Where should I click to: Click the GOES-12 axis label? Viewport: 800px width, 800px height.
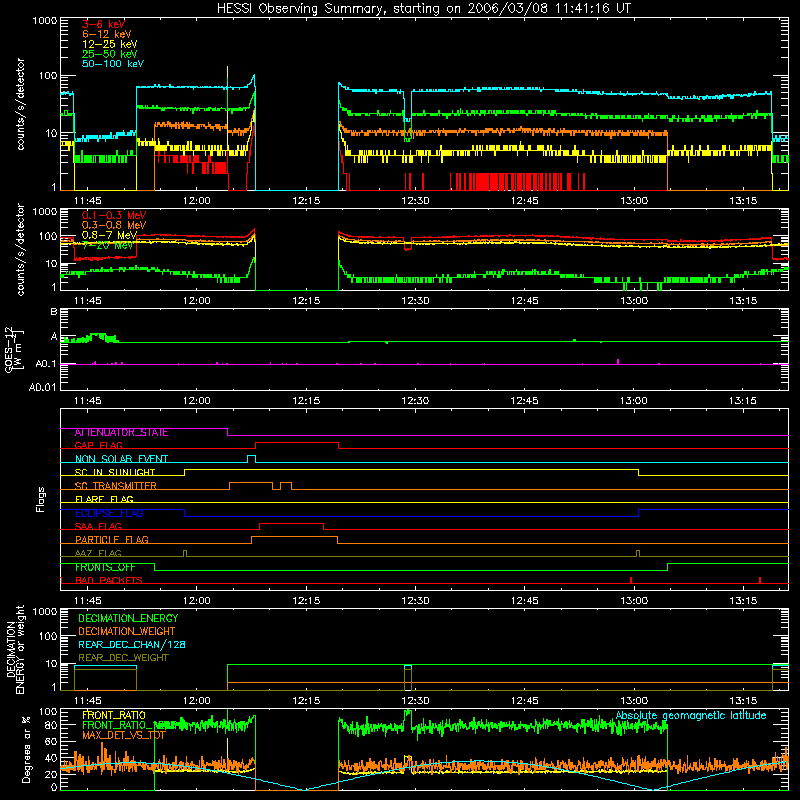click(x=14, y=349)
